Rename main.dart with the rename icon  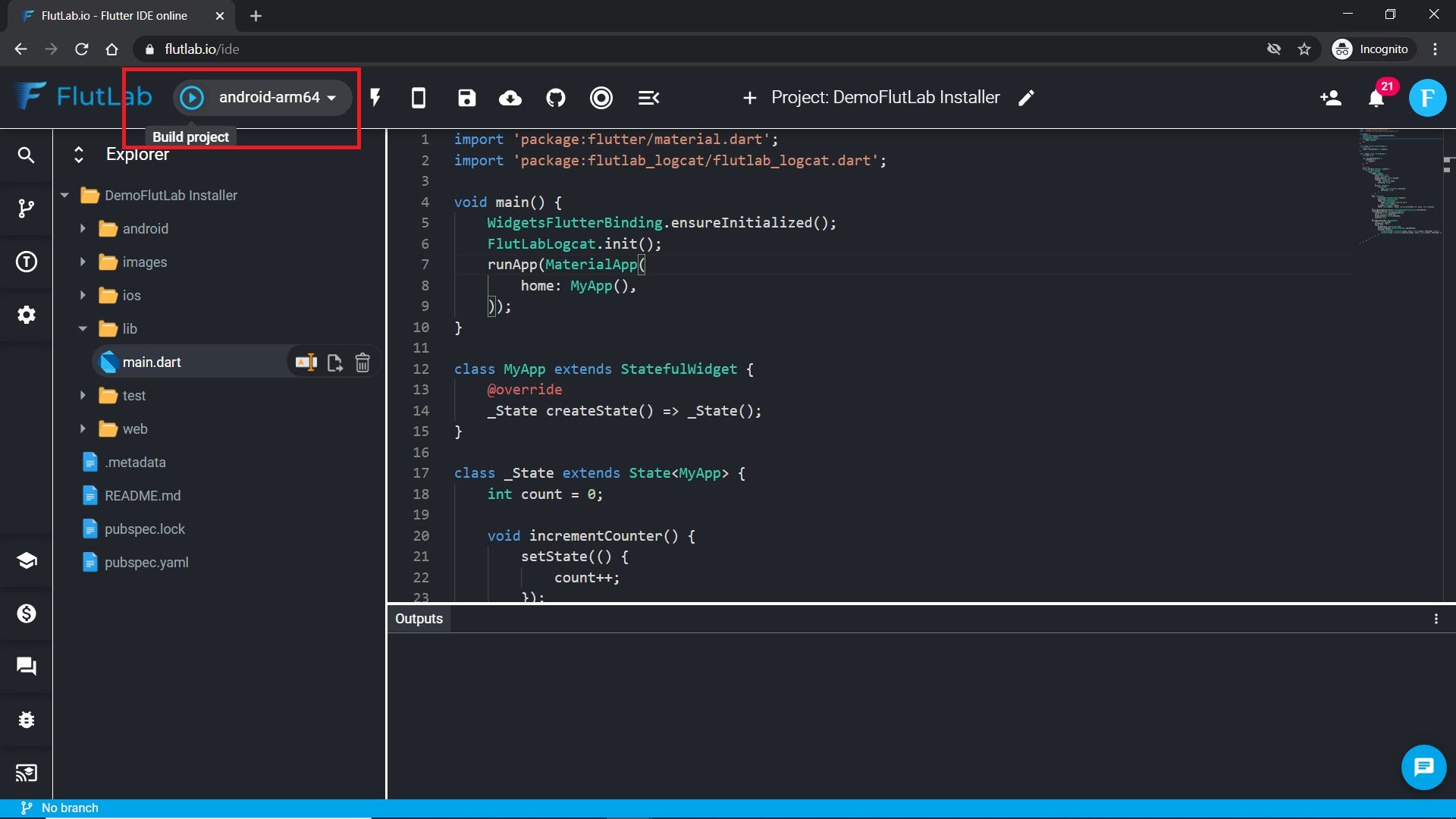[306, 362]
